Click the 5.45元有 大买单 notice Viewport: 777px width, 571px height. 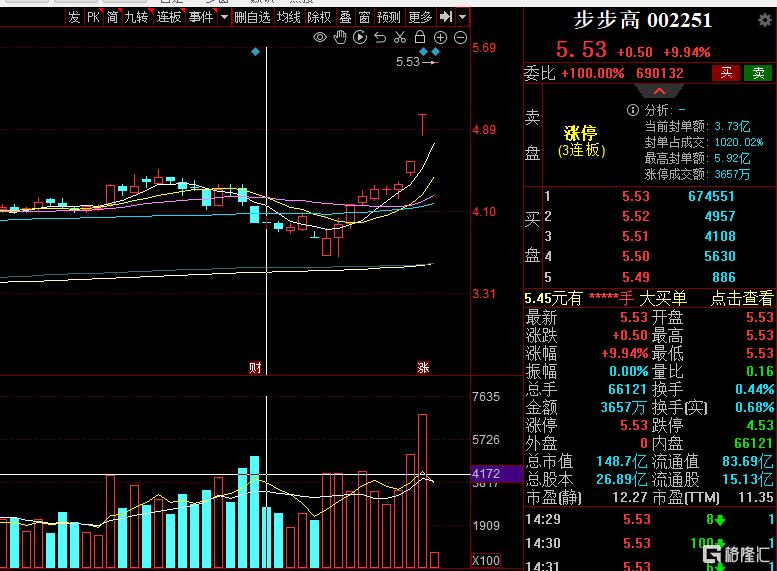pos(606,298)
